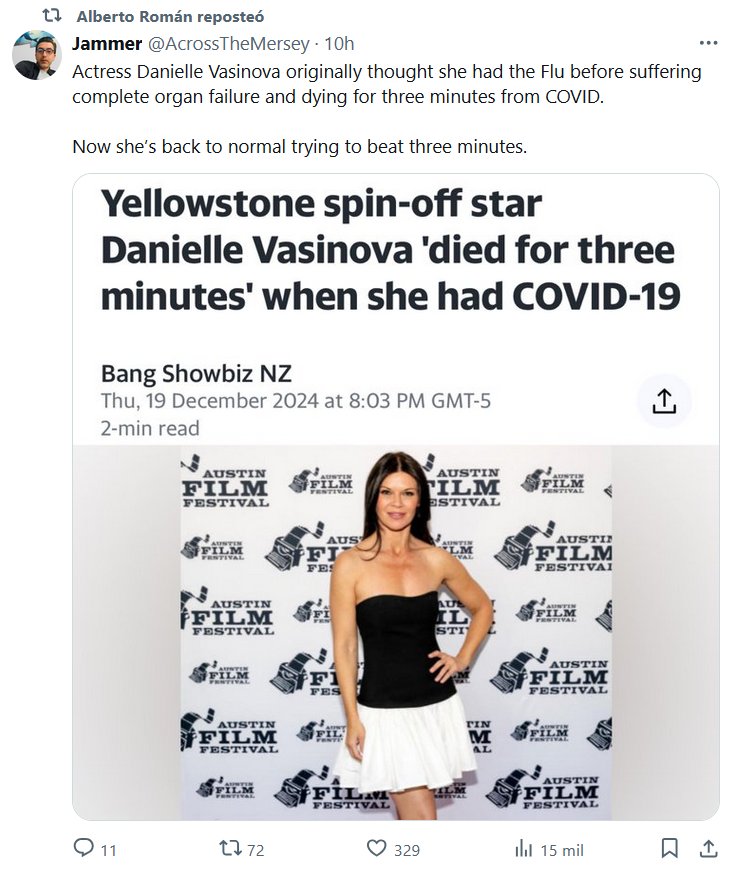Click the tweet text about Danielle Vasinova

(386, 84)
